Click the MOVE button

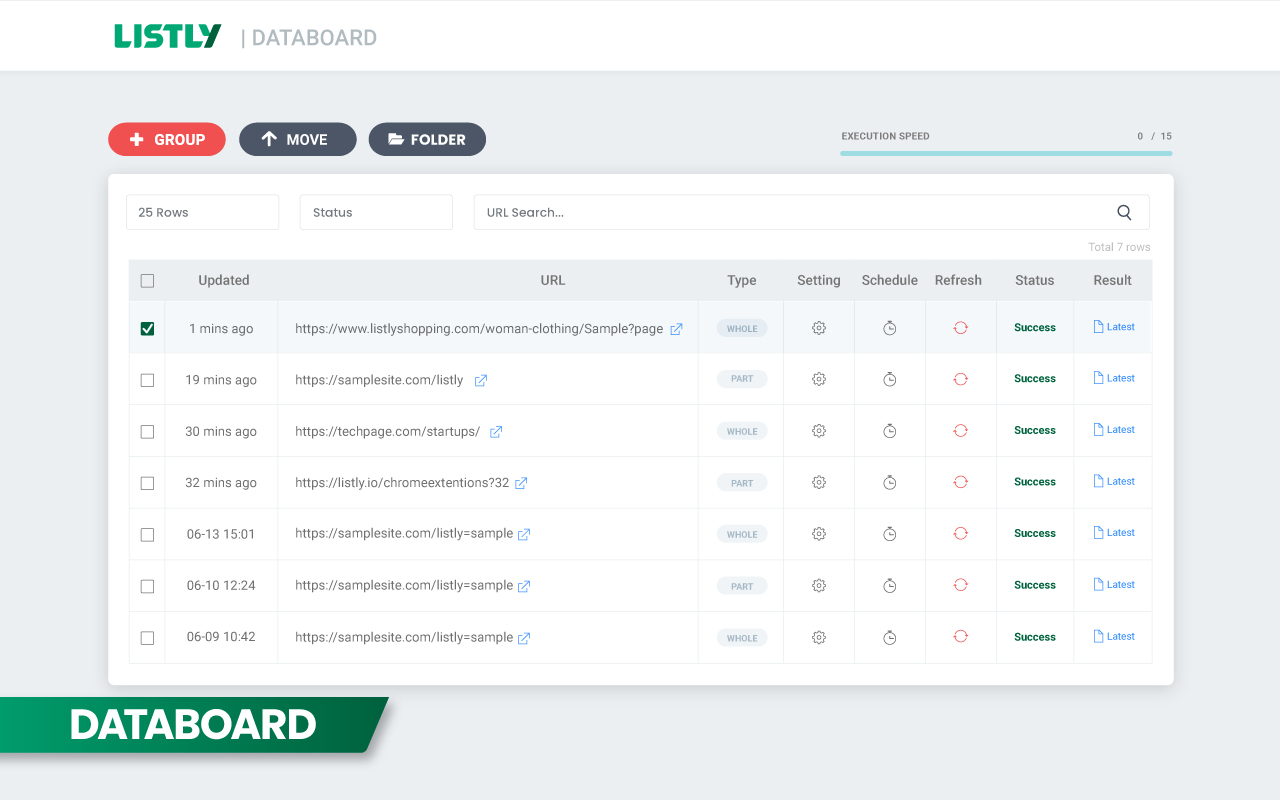[x=297, y=140]
